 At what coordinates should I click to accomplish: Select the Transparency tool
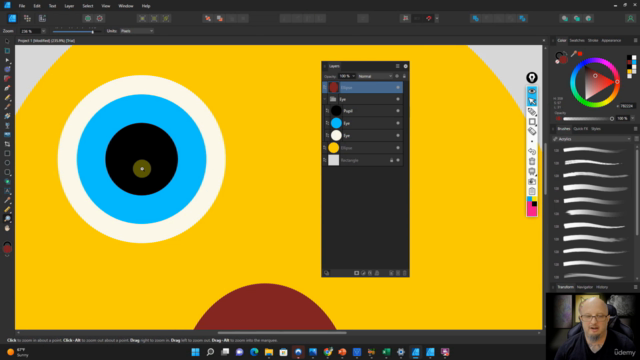point(7,125)
